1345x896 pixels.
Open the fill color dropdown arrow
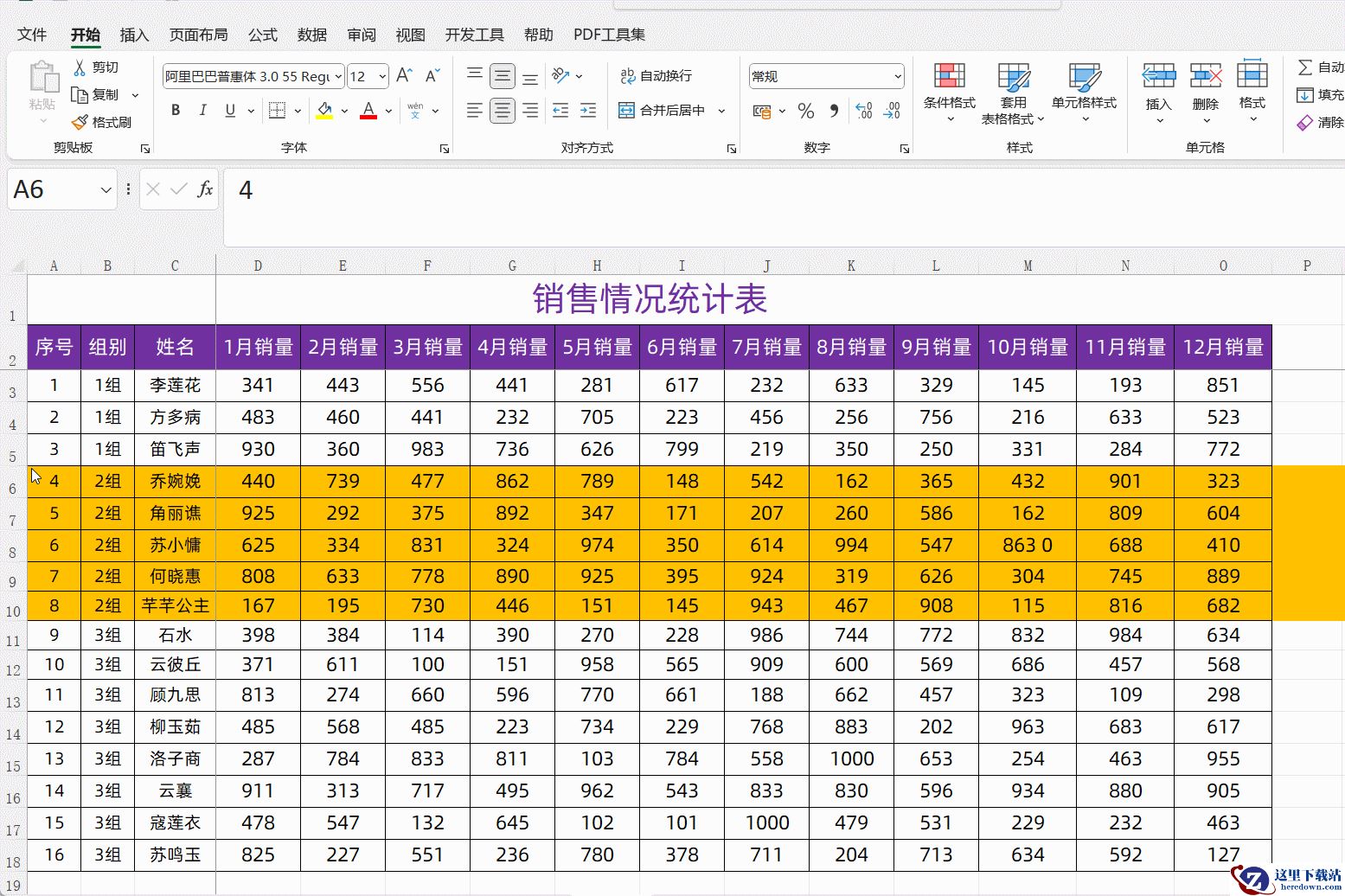tap(344, 111)
